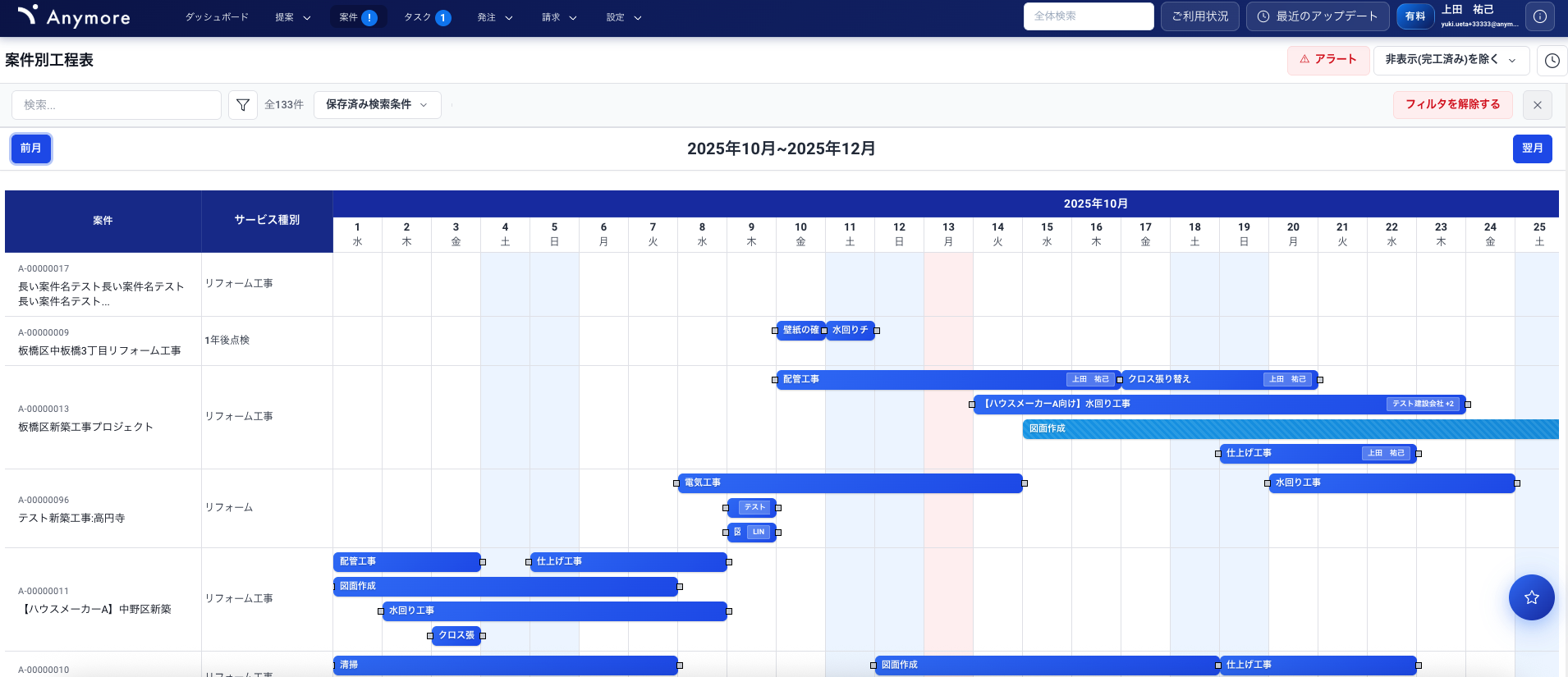Viewport: 1568px width, 677px height.
Task: Click the 検索 input field
Action: pyautogui.click(x=117, y=105)
